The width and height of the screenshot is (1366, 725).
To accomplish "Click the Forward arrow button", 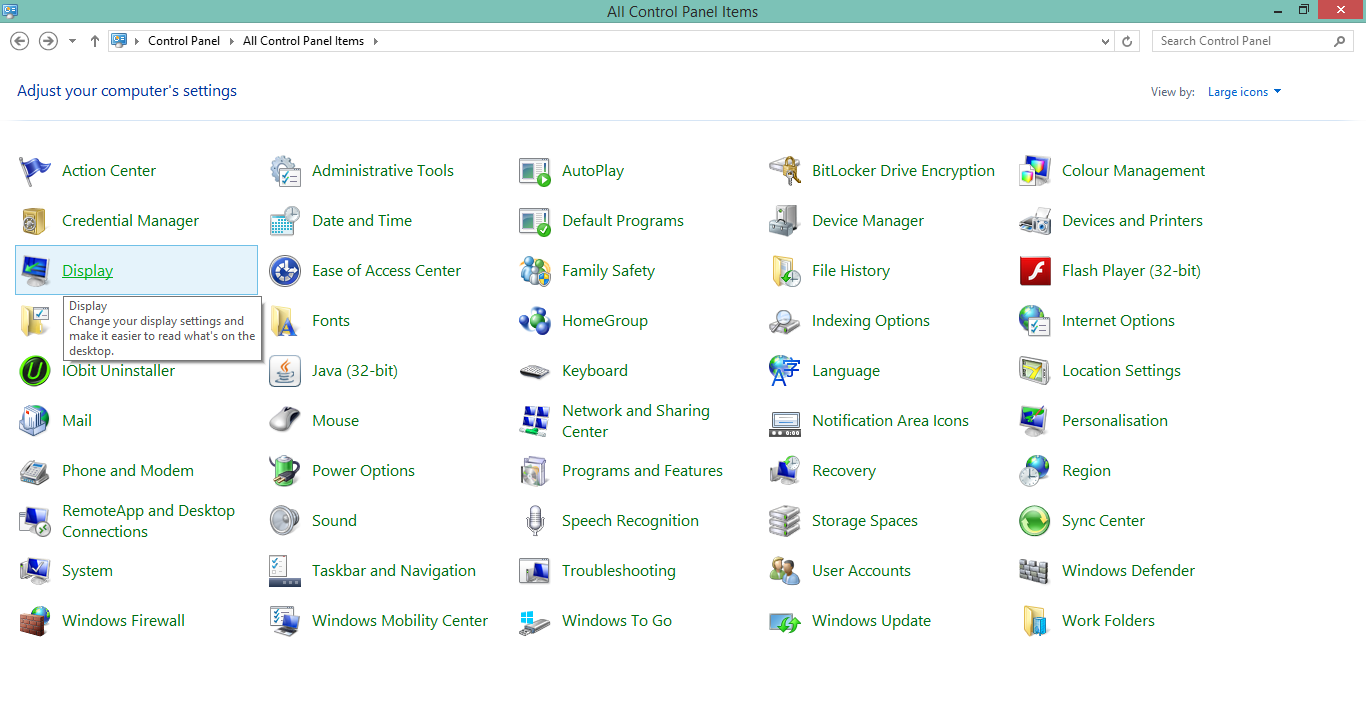I will pos(48,41).
